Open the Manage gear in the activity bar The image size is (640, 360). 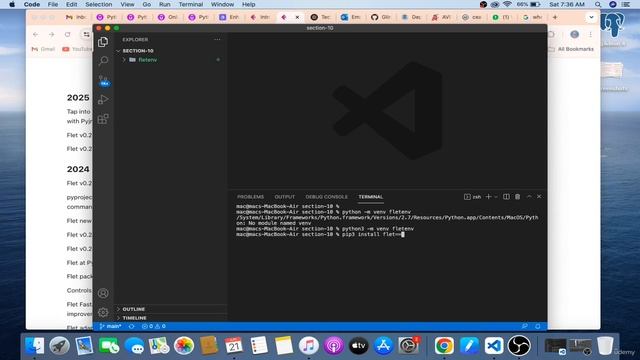[x=103, y=312]
